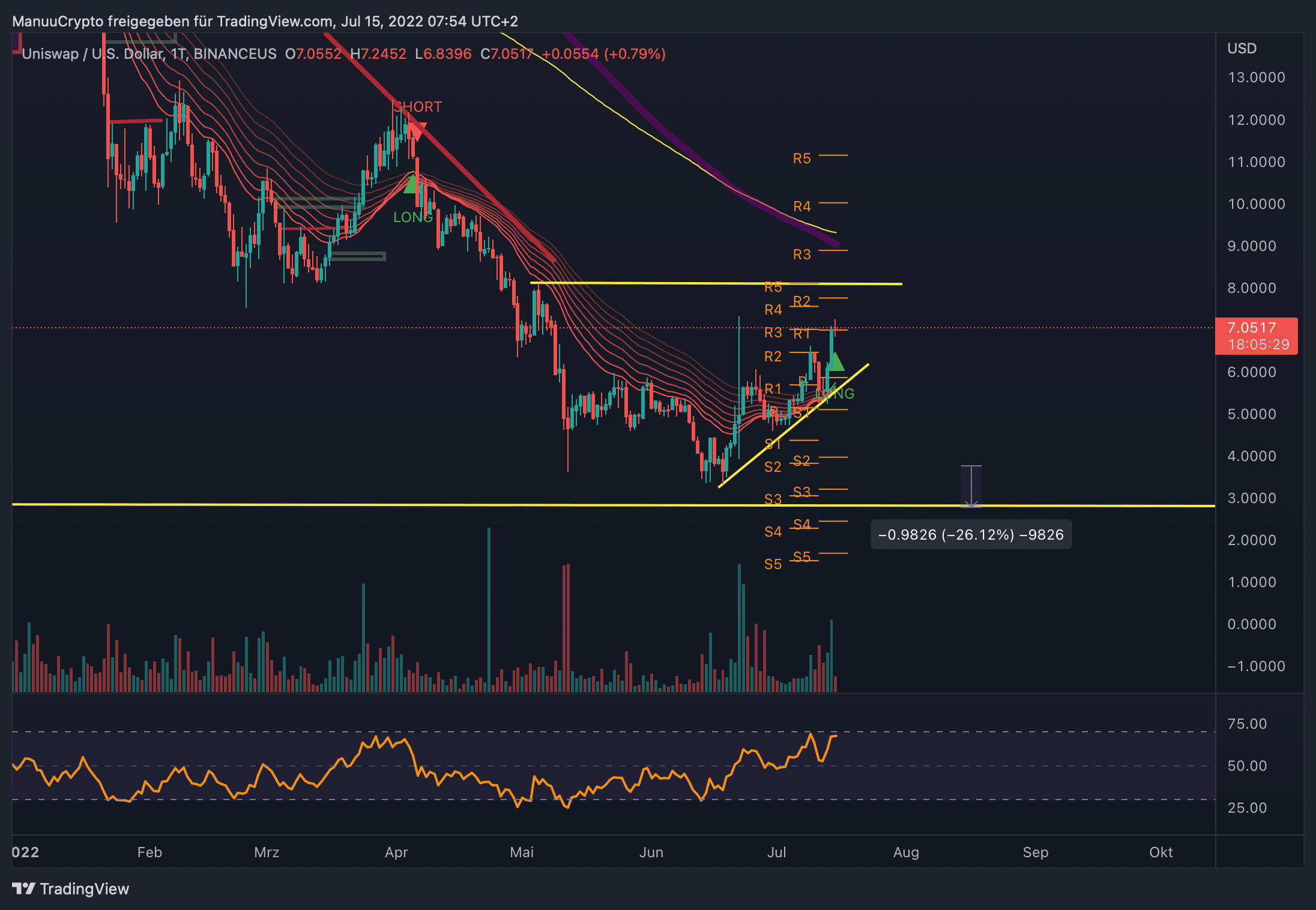The width and height of the screenshot is (1316, 910).
Task: Click the low value L6.8396
Action: tap(443, 54)
